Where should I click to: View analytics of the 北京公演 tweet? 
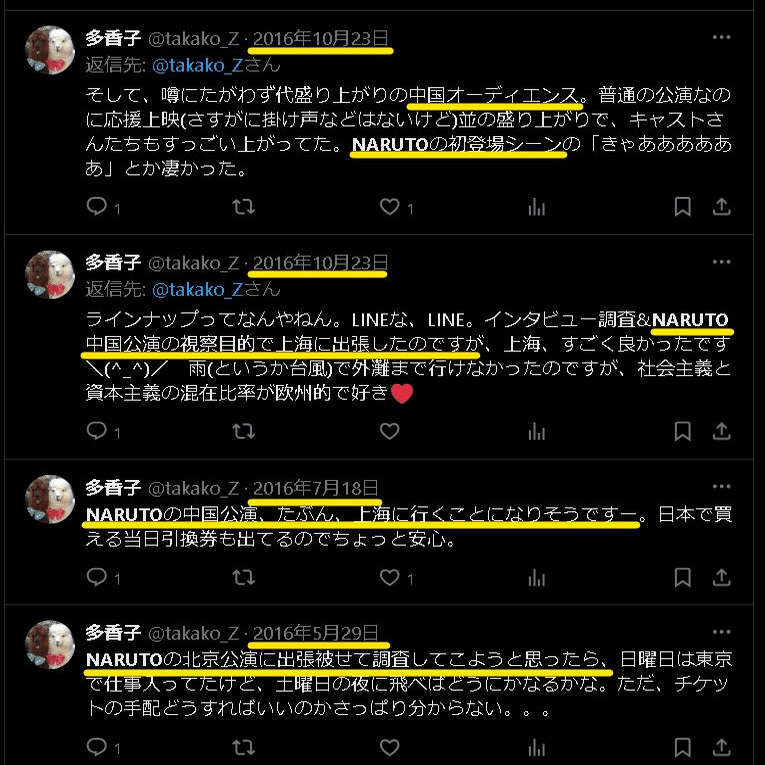tap(536, 747)
